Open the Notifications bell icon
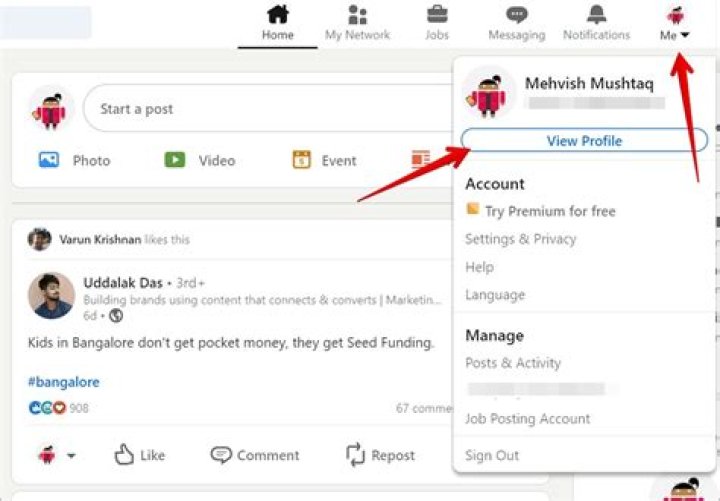The width and height of the screenshot is (720, 501). click(x=596, y=15)
